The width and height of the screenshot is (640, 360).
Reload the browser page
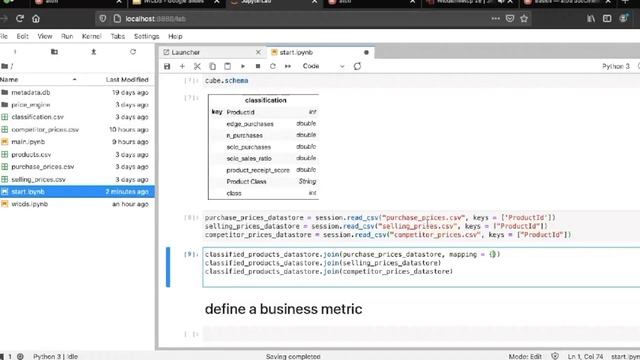[x=20, y=19]
